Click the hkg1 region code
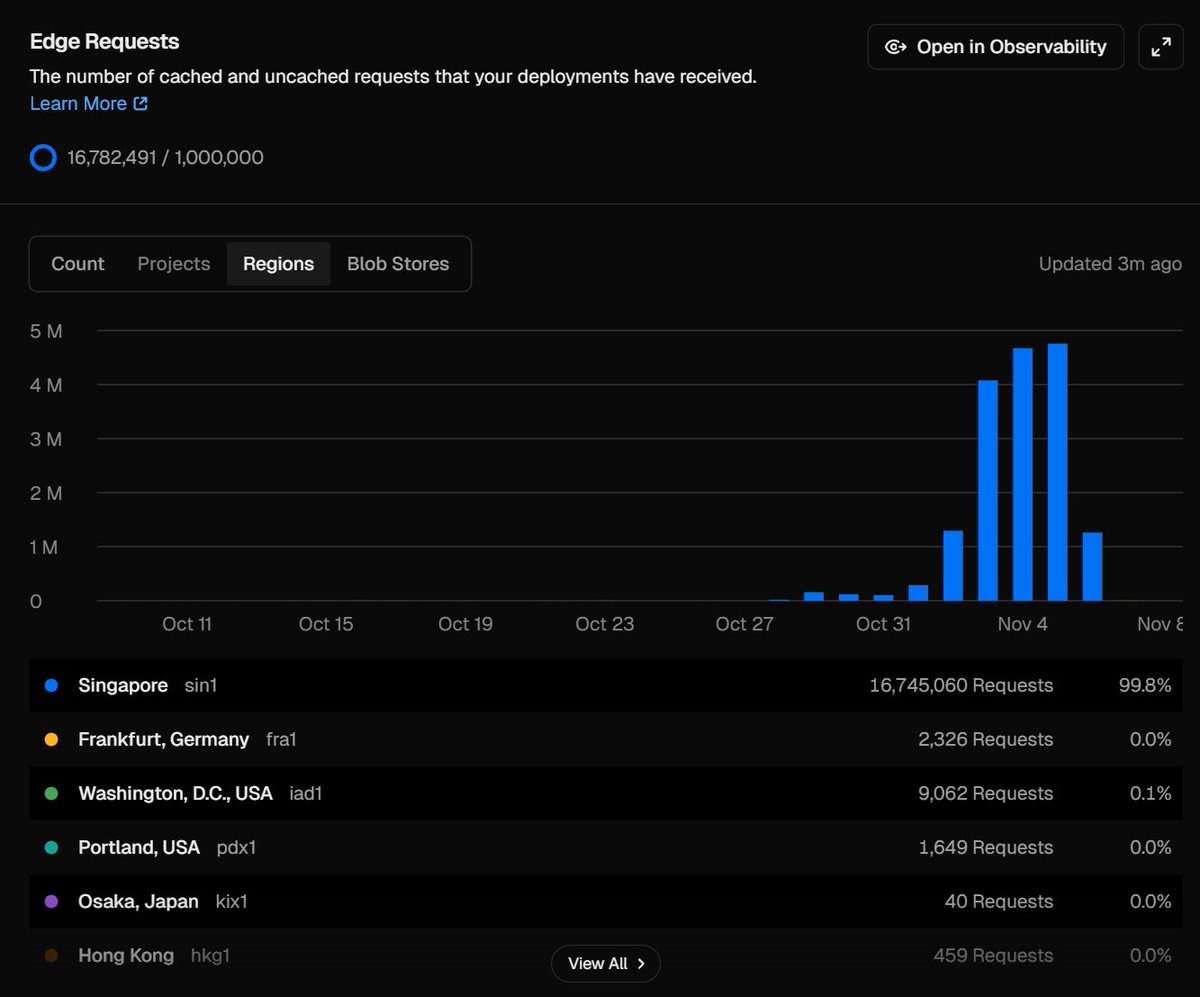Viewport: 1200px width, 997px height. tap(211, 956)
